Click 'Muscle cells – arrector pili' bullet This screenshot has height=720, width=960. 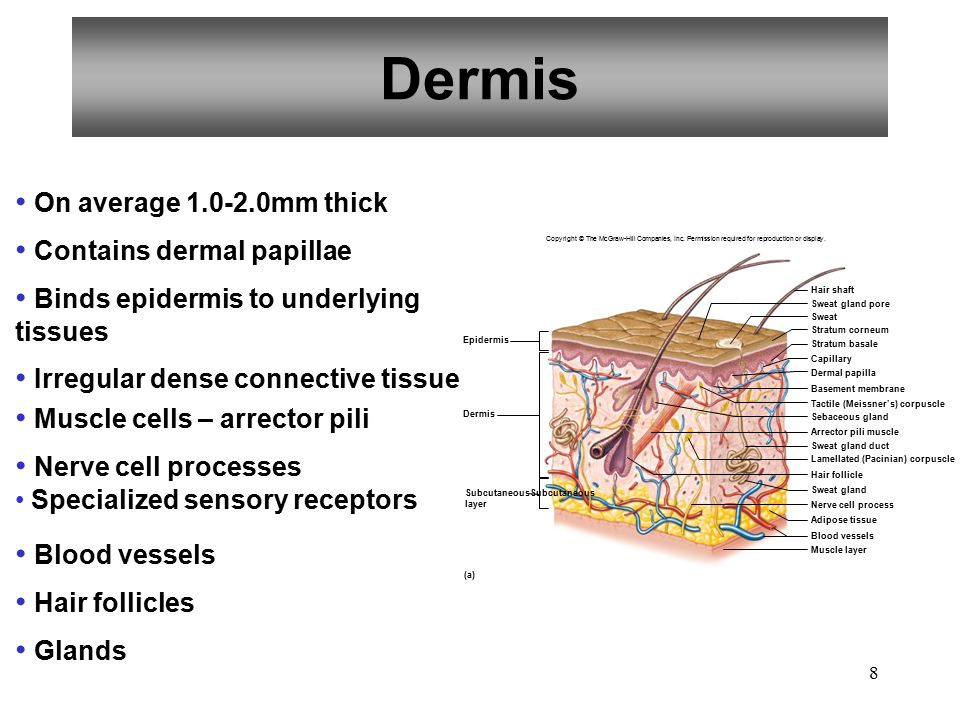click(201, 419)
